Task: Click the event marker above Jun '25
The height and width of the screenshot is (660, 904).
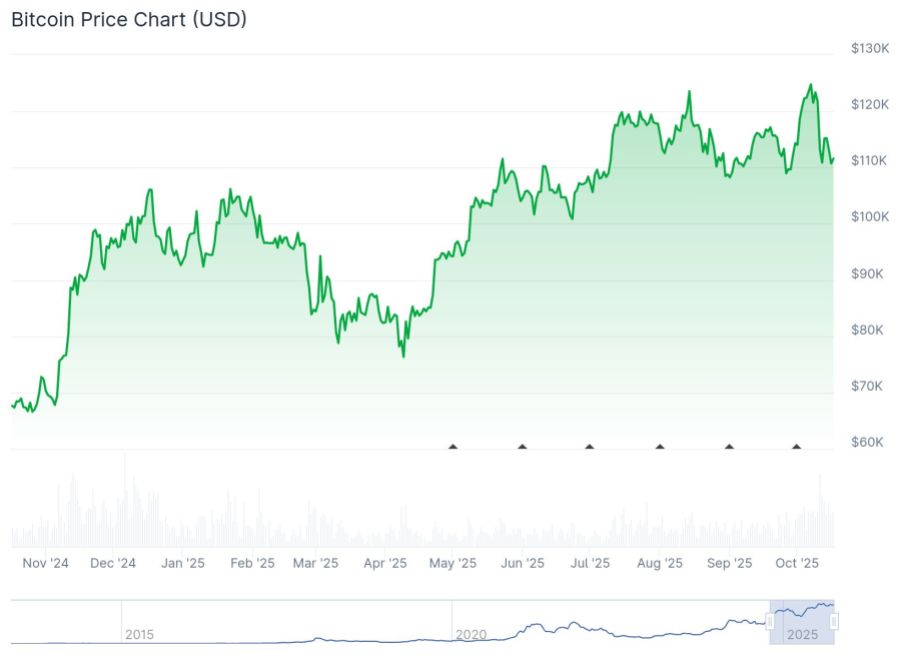Action: click(x=522, y=446)
